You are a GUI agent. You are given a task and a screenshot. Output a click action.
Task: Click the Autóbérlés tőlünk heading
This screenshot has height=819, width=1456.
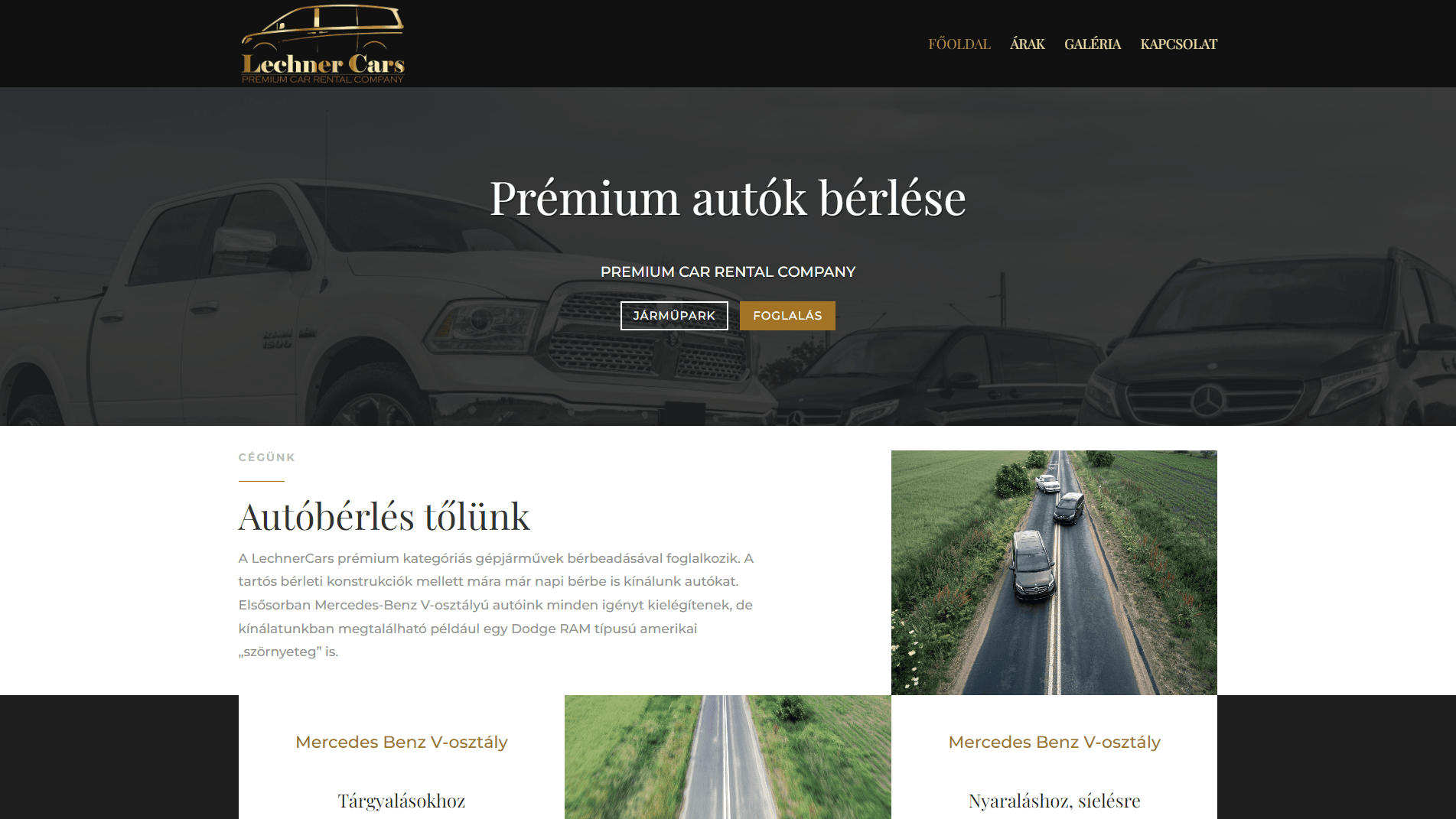pyautogui.click(x=384, y=516)
